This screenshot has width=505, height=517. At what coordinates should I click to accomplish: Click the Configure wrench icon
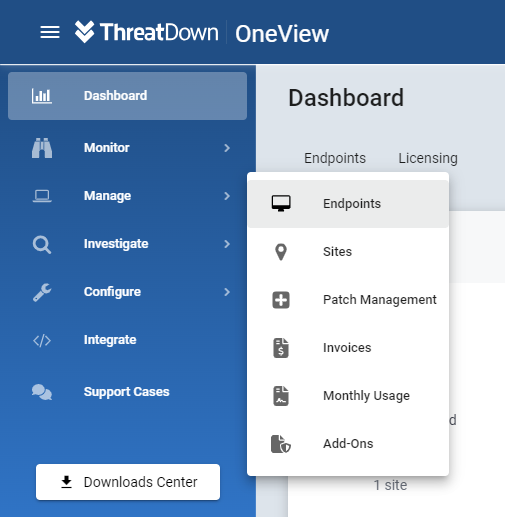[42, 292]
